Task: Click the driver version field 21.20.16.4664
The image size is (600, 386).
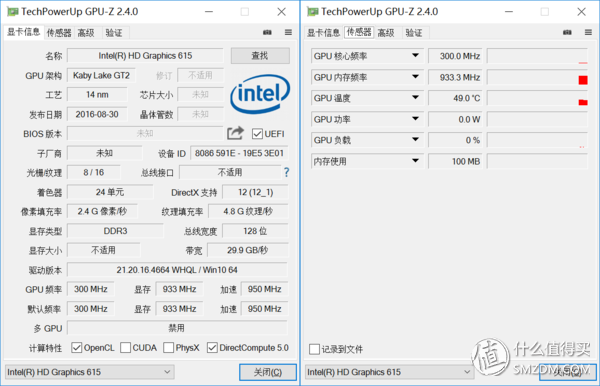Action: coord(177,270)
